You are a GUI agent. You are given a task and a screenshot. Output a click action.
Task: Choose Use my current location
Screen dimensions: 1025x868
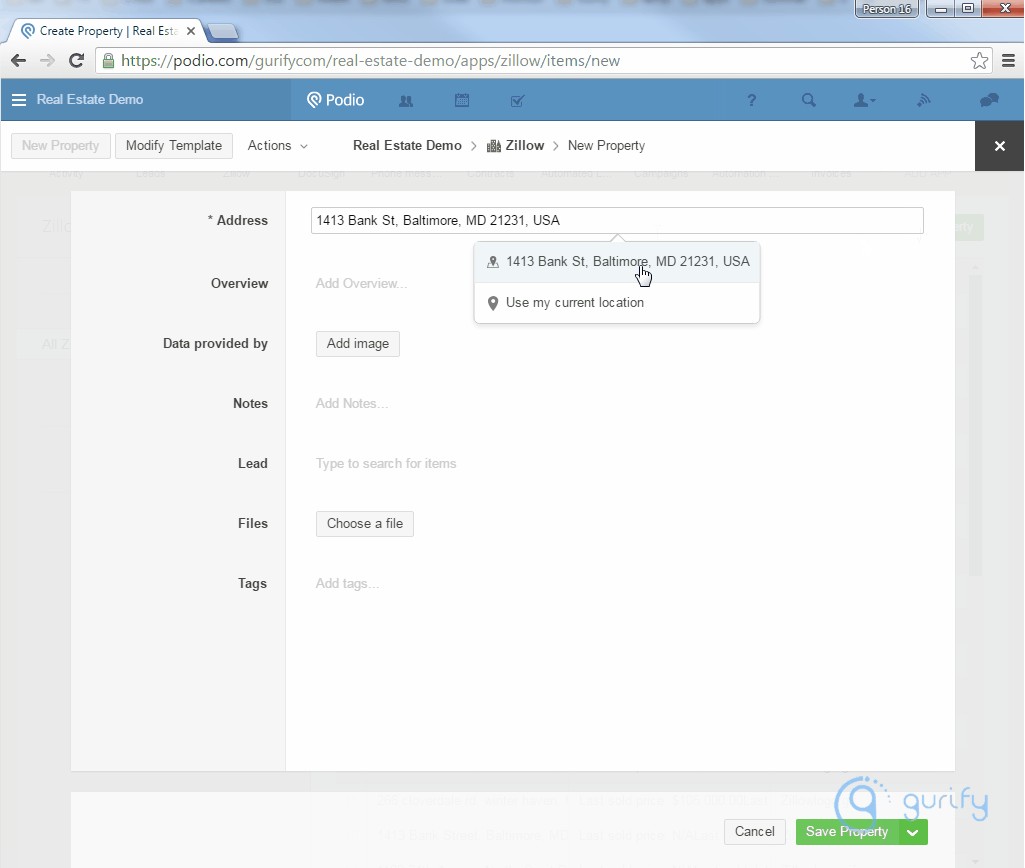(x=574, y=303)
